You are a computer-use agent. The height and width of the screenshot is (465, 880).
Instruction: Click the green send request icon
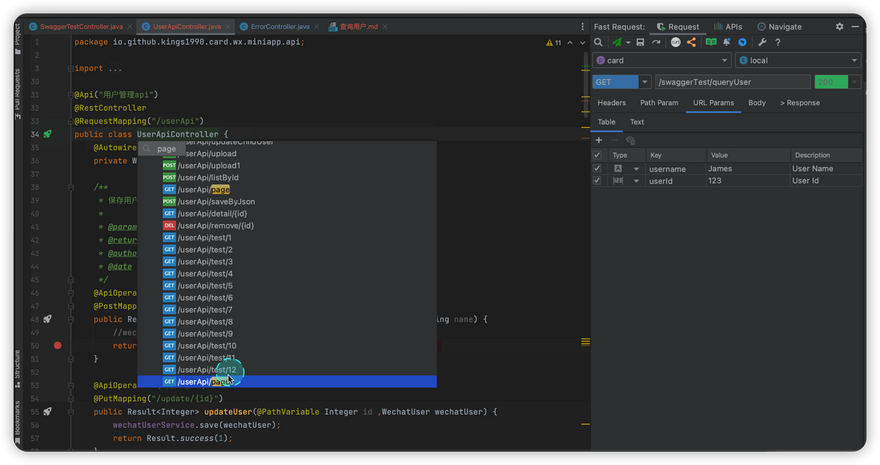pos(618,43)
